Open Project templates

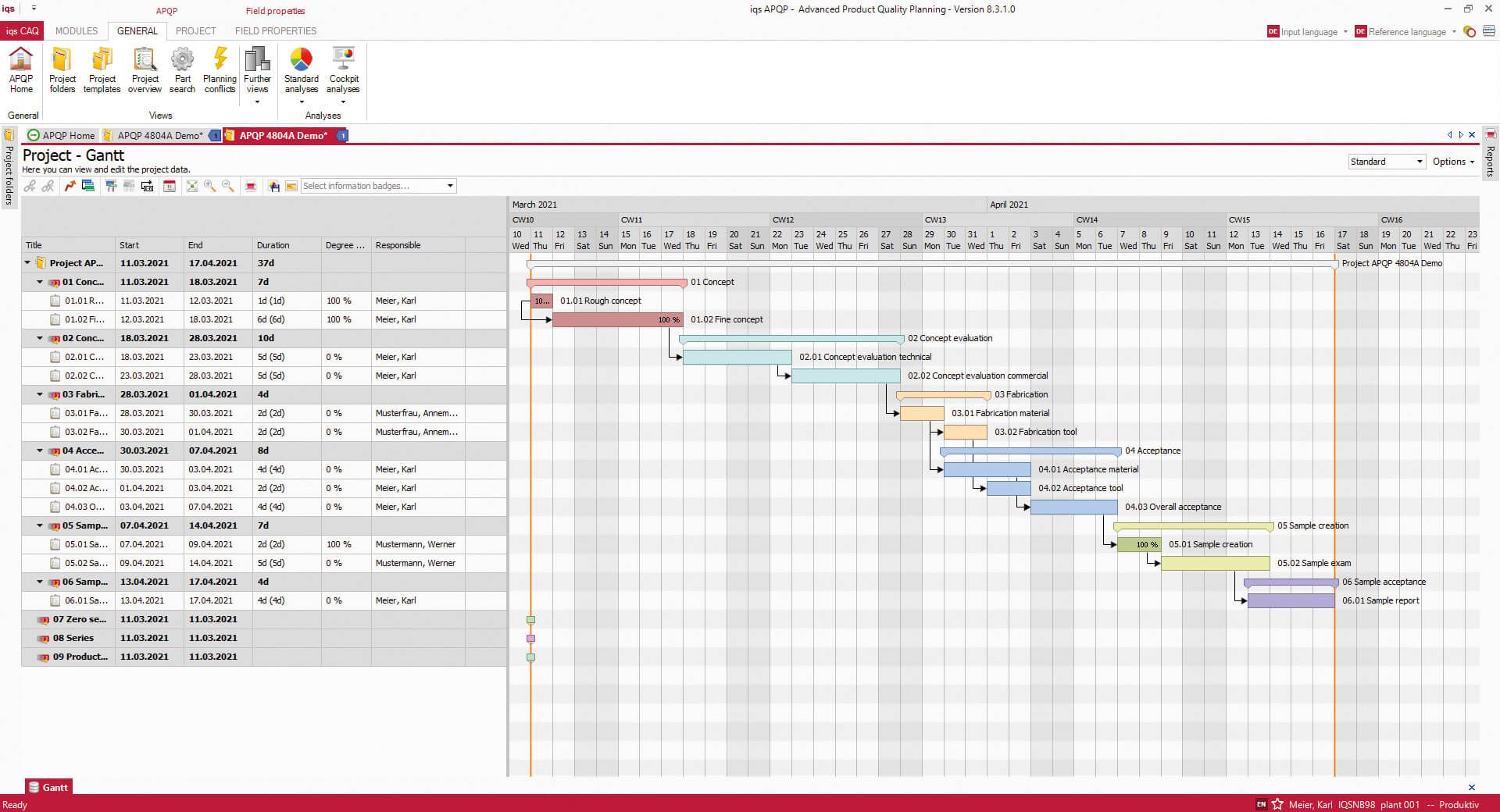[101, 70]
